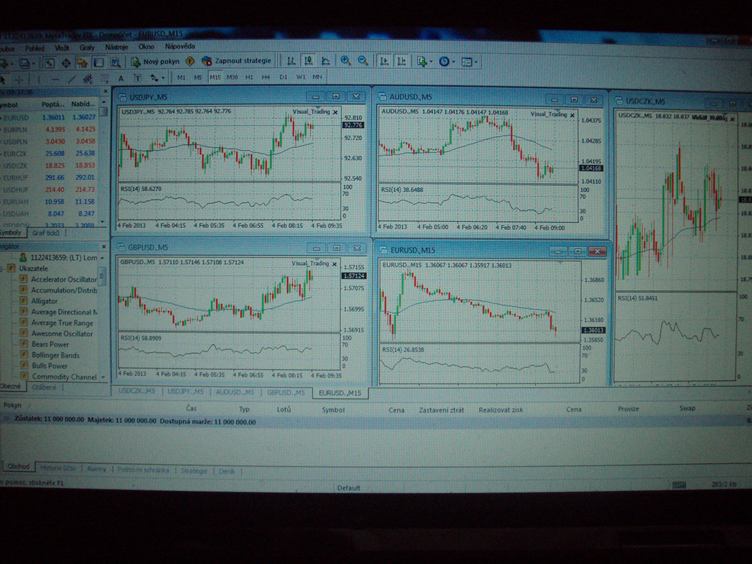Select the bar chart type icon

click(x=291, y=61)
